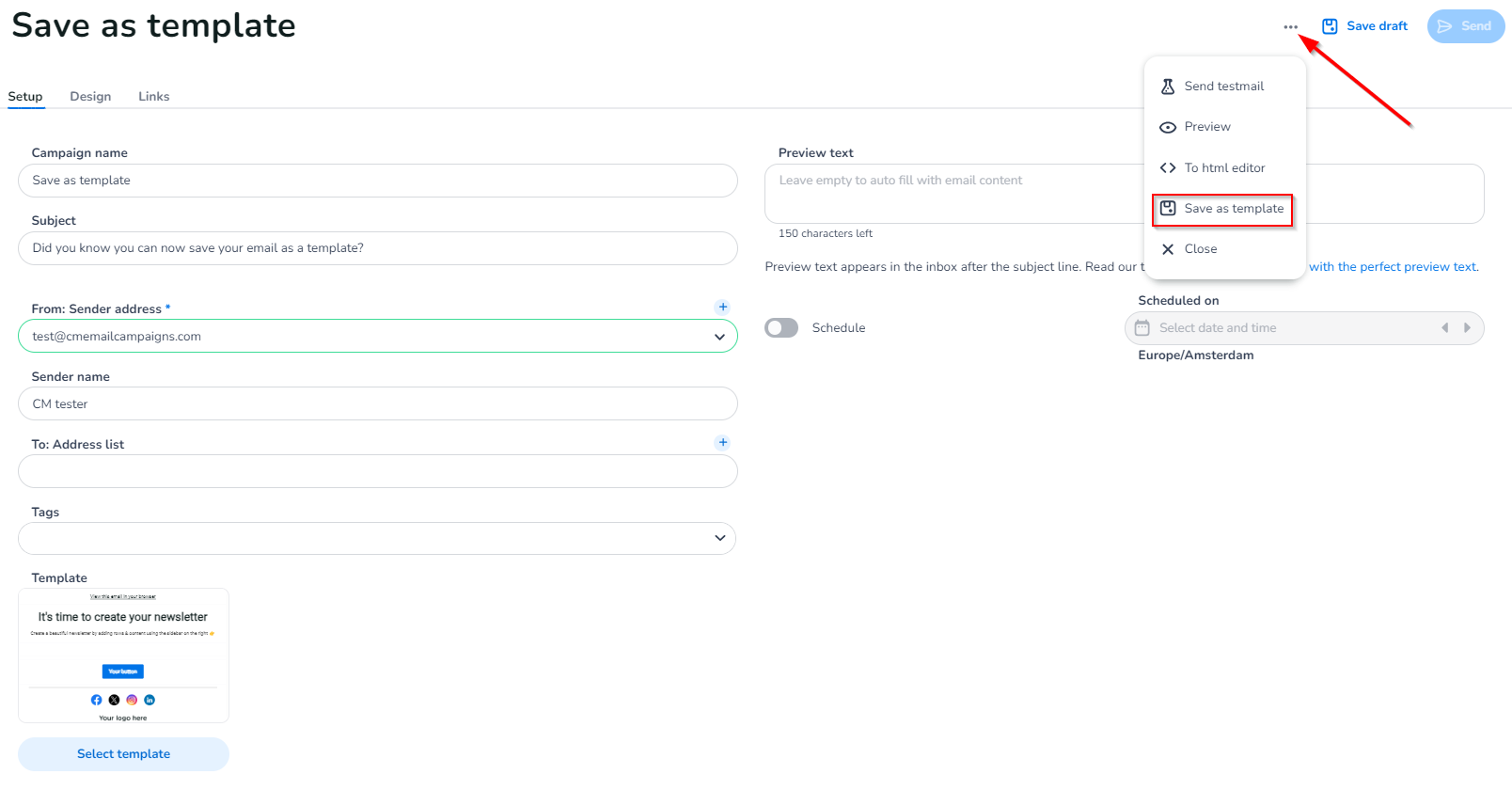
Task: Click the newsletter template thumbnail
Action: (x=123, y=656)
